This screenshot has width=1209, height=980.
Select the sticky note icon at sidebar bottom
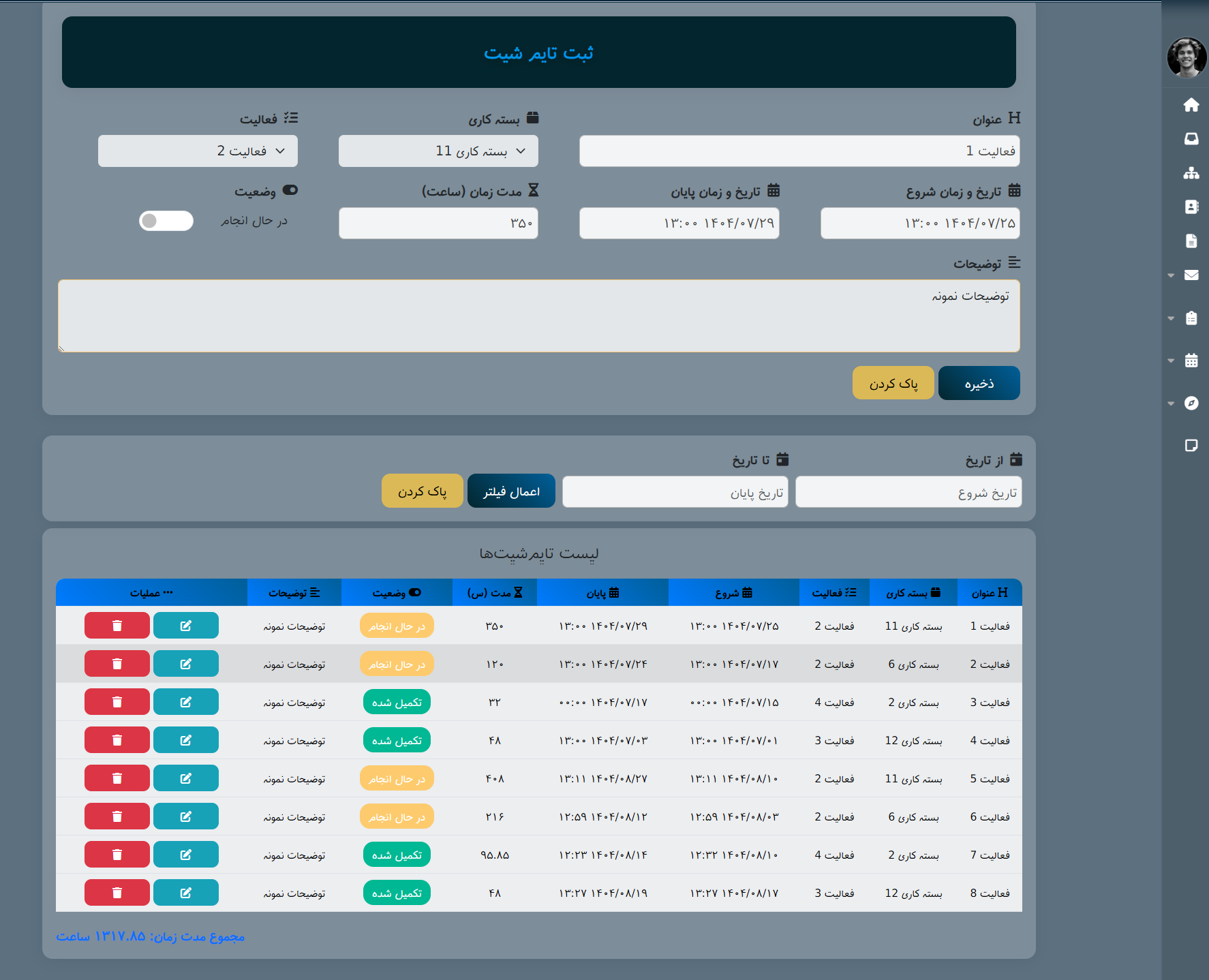[x=1191, y=446]
